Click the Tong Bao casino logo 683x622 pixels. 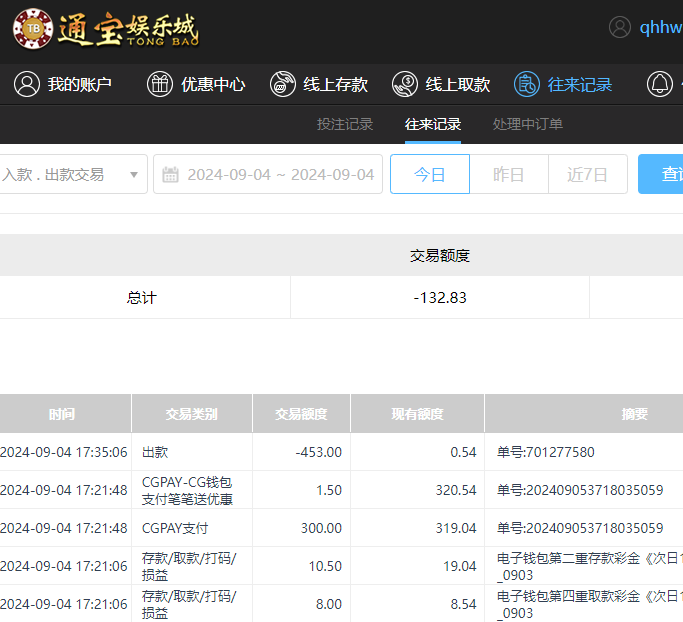(105, 29)
